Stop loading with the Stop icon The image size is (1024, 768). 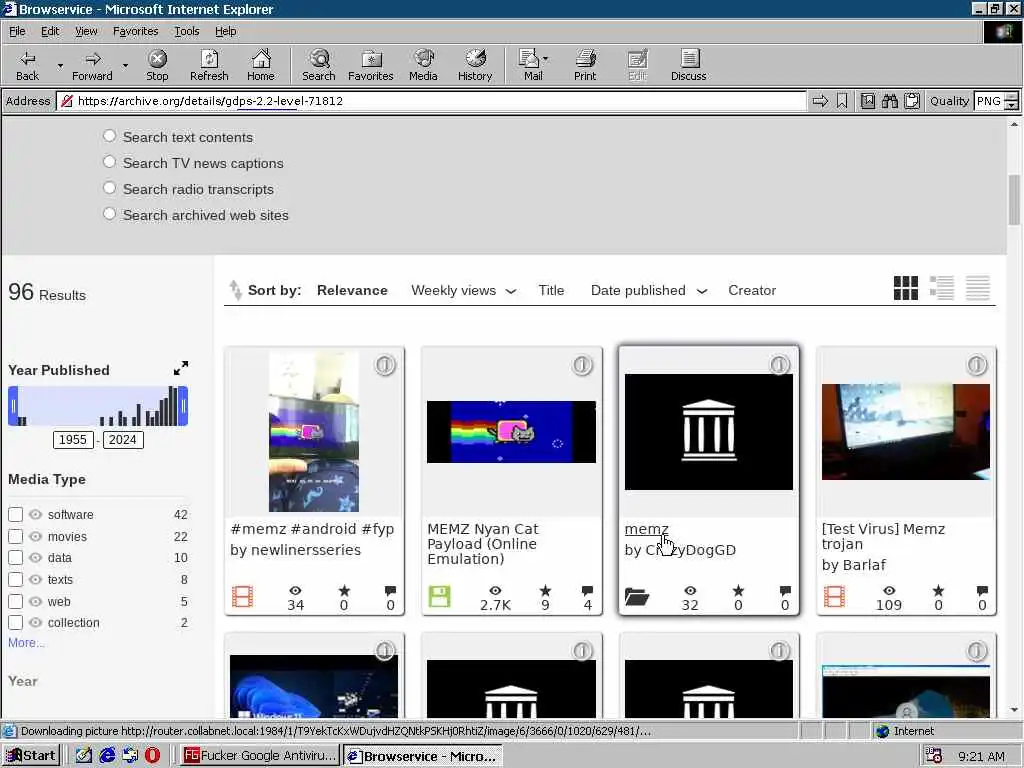(x=157, y=66)
